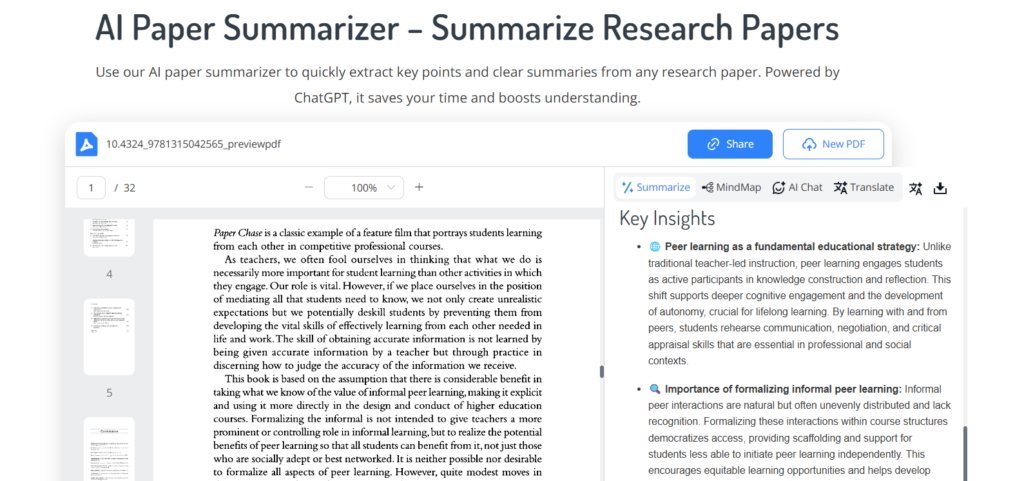Open the 100% zoom level dropdown
The width and height of the screenshot is (1024, 481).
point(364,187)
